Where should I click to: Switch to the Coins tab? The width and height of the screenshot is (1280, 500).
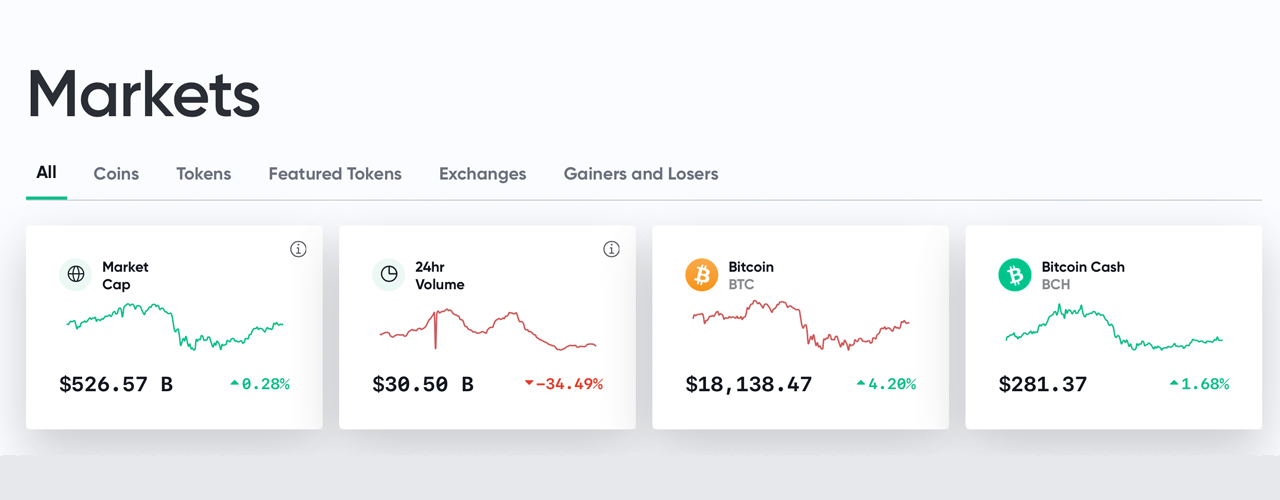116,174
